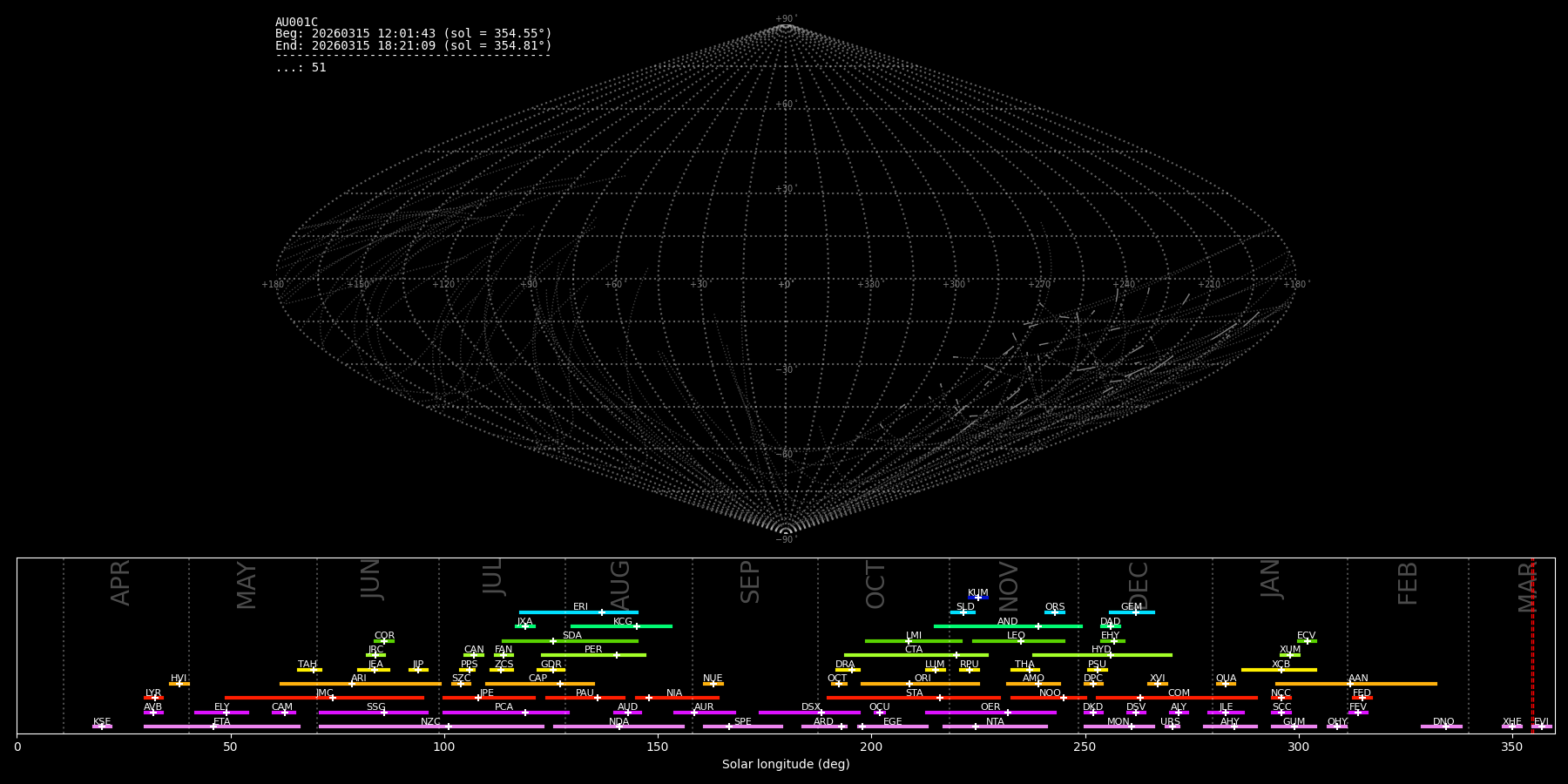Screen dimensions: 1568x784
Task: Click the 150 tick on the solar longitude axis
Action: [658, 747]
